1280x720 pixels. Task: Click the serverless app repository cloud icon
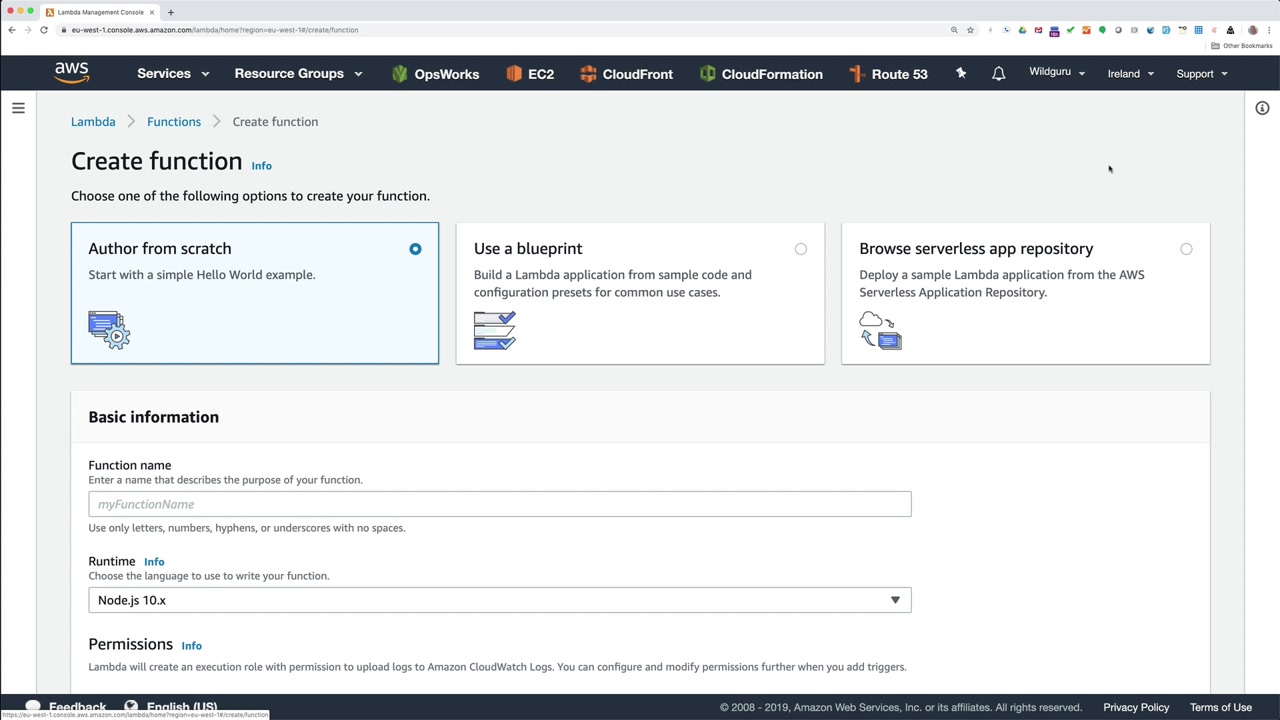(x=880, y=330)
